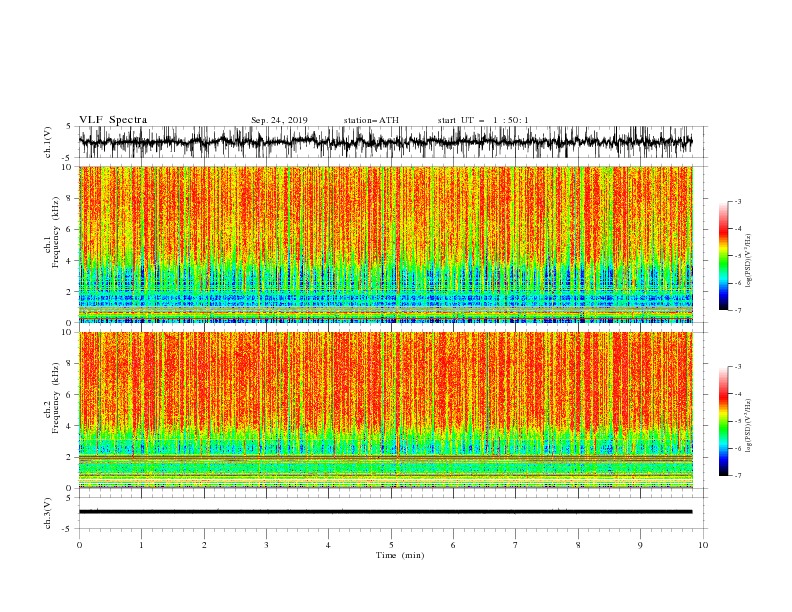Click the ch.1 voltage waveform trace

click(385, 142)
